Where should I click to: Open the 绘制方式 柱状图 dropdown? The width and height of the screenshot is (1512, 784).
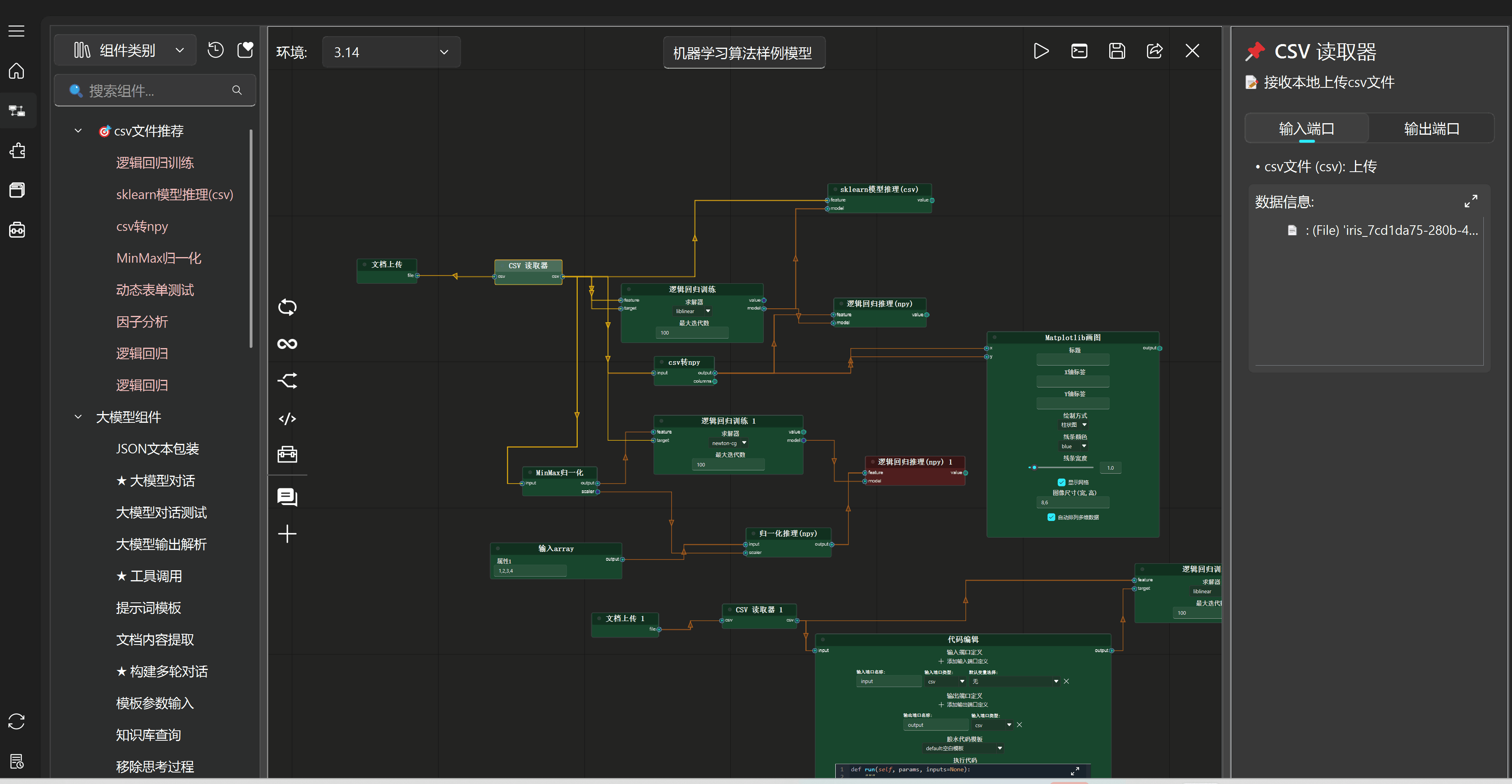(1073, 425)
